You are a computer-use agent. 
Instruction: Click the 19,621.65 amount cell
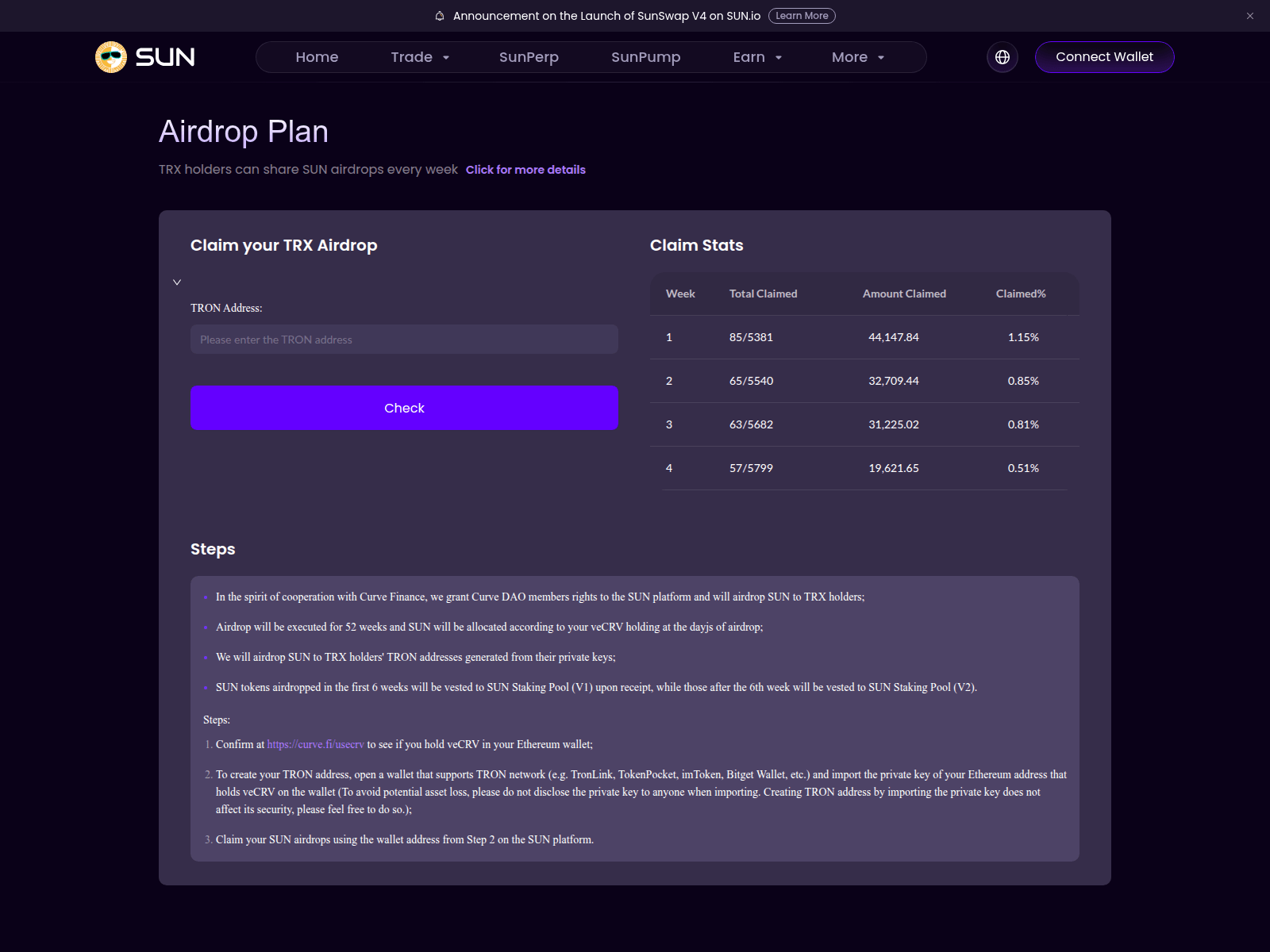click(894, 468)
